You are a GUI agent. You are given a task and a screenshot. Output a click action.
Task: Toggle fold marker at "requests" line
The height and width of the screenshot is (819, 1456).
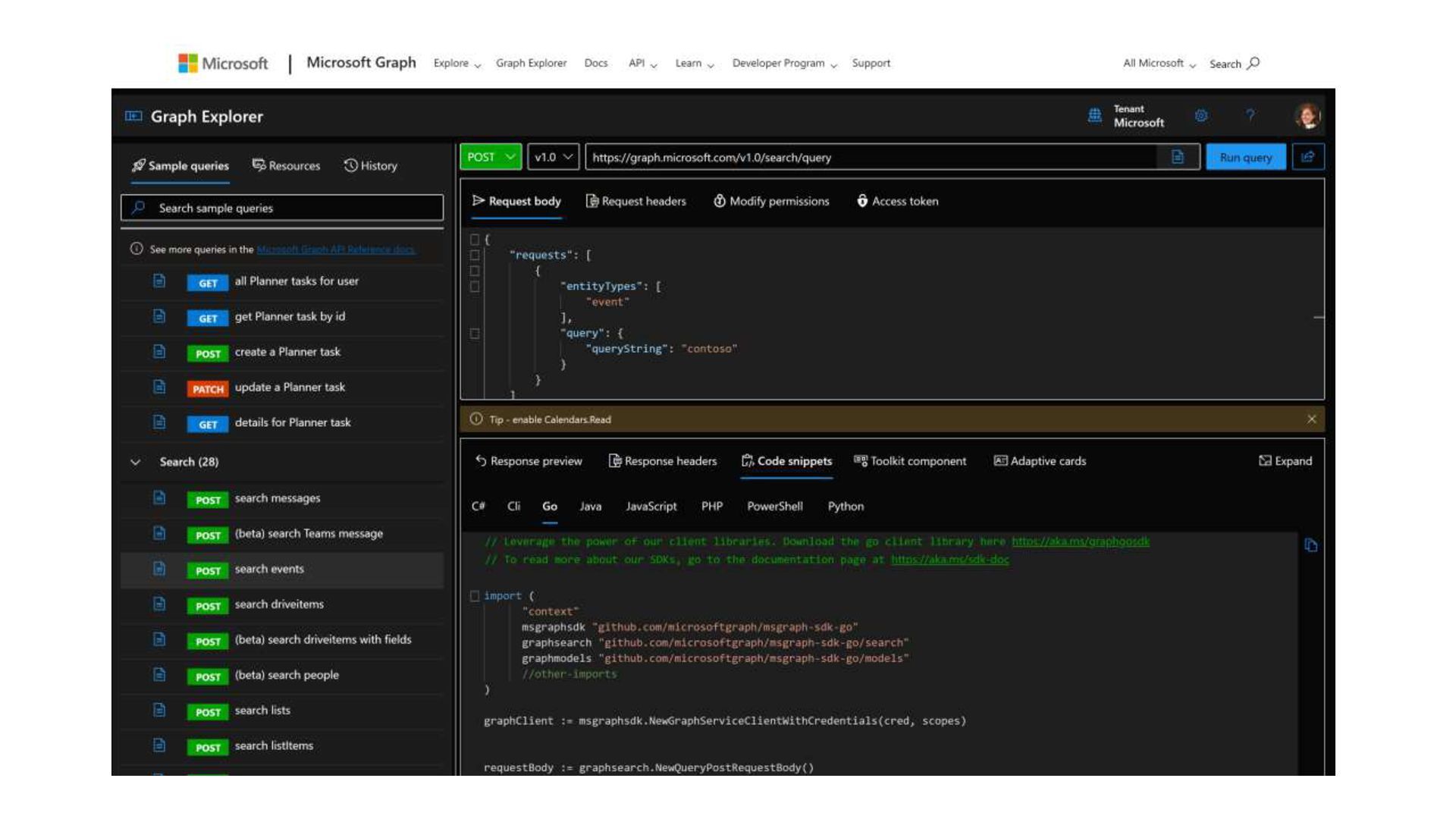tap(475, 256)
